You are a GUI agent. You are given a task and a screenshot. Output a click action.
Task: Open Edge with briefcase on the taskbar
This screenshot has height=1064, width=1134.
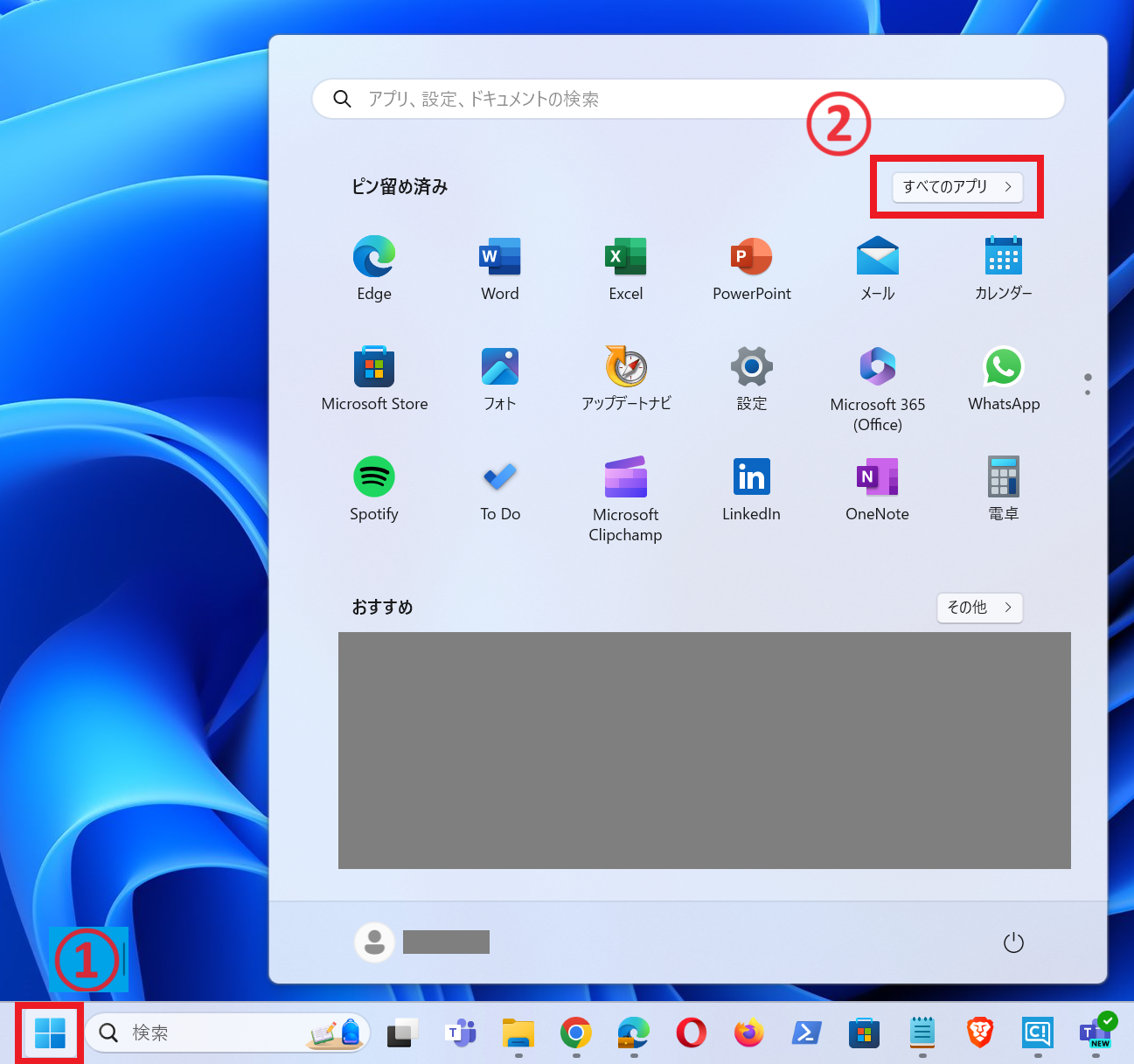633,1033
